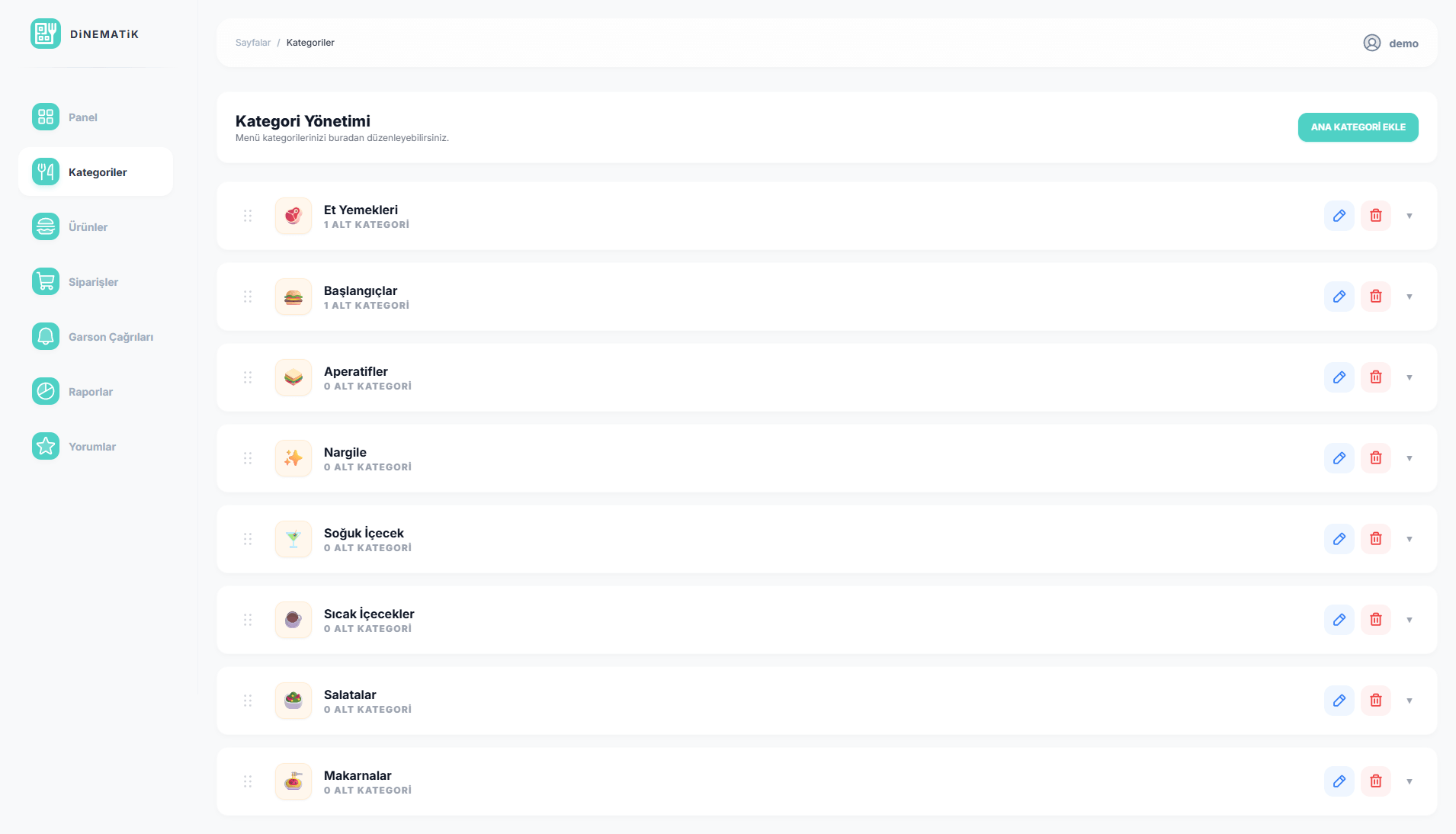Delete Nargile using the trash icon

pyautogui.click(x=1376, y=458)
